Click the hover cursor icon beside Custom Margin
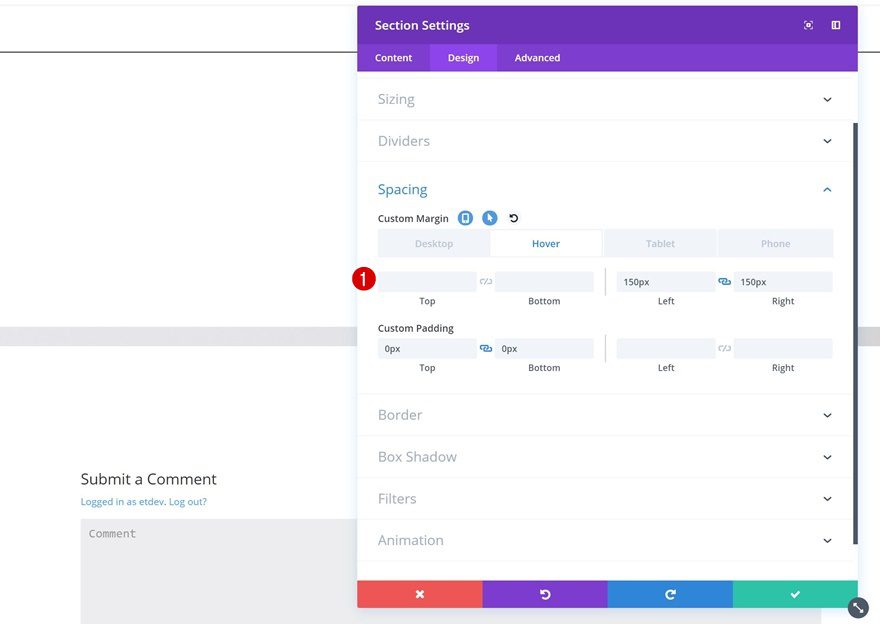 pos(489,218)
